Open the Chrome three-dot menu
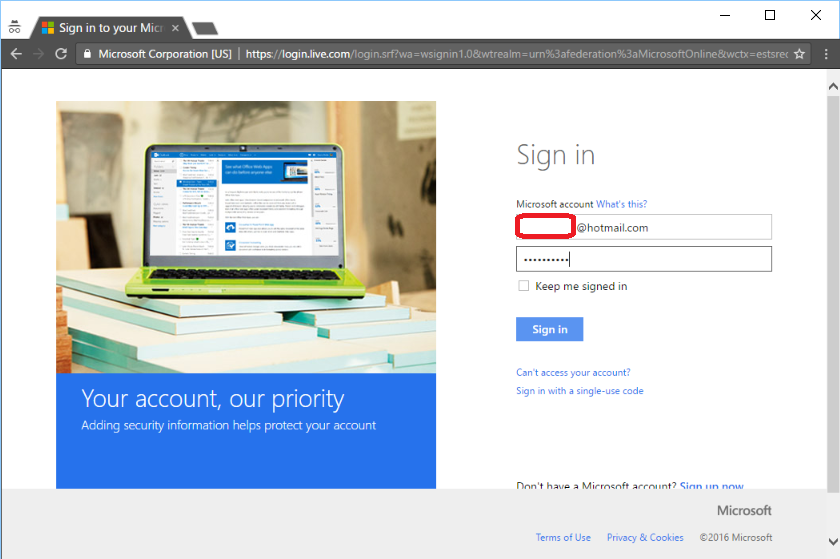This screenshot has height=559, width=840. tap(826, 54)
